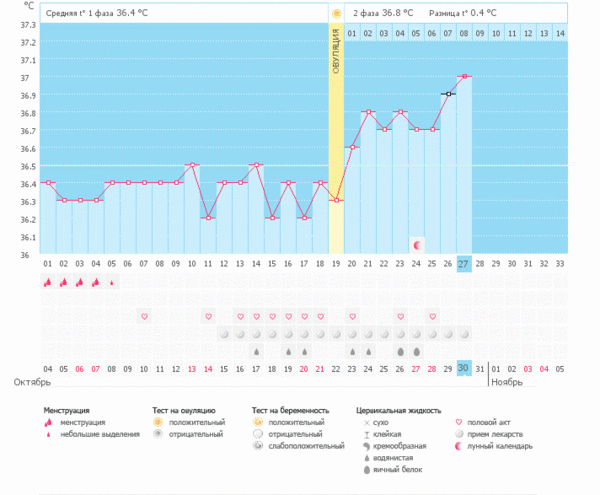Click the medication pill icon on day 12
600x495 pixels.
point(224,334)
